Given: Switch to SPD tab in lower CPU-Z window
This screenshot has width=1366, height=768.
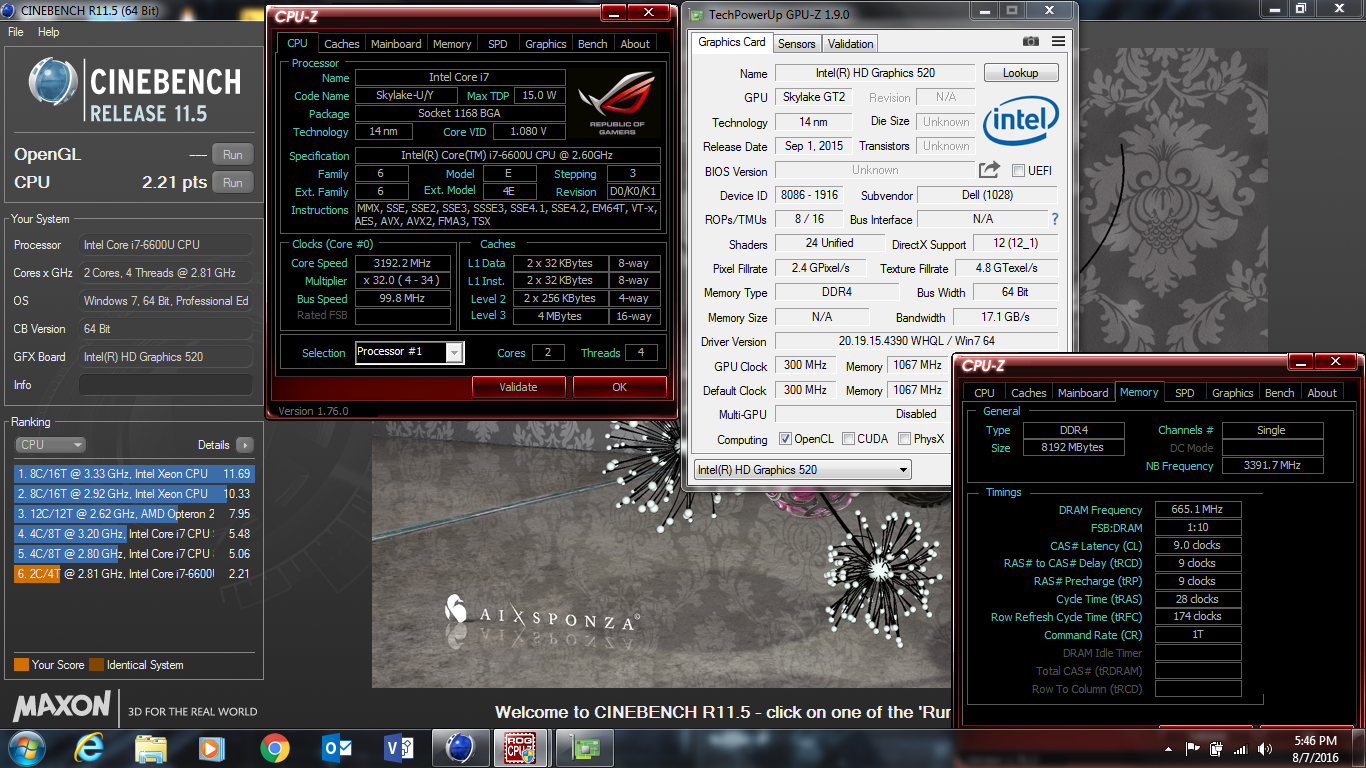Looking at the screenshot, I should tap(1185, 393).
